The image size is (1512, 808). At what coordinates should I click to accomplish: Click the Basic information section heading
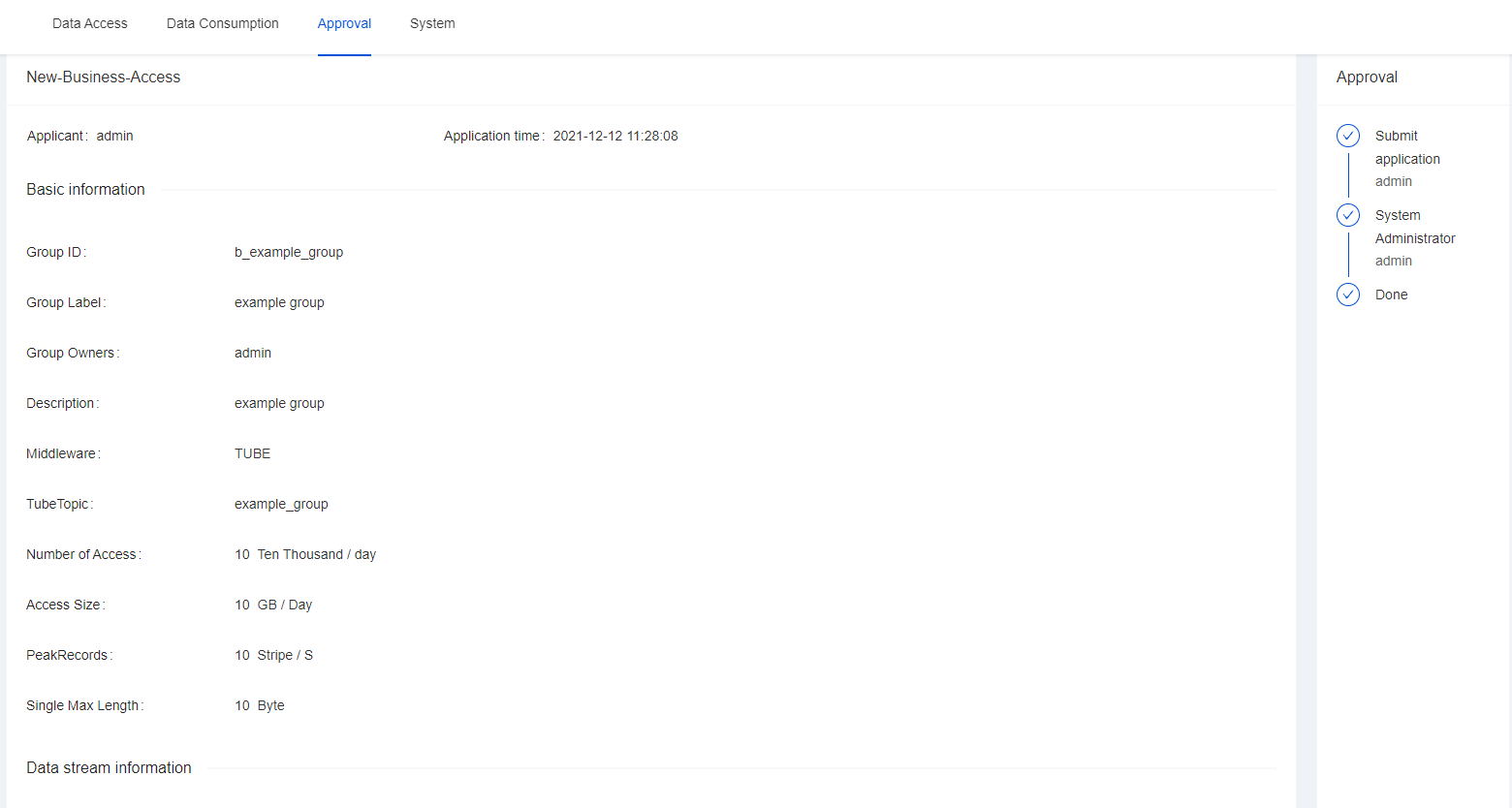[x=85, y=190]
